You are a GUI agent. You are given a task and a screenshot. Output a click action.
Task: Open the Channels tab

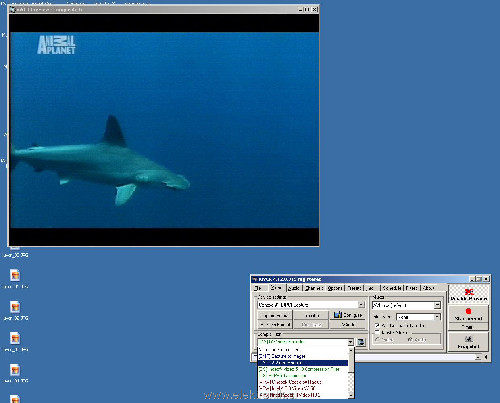[314, 288]
